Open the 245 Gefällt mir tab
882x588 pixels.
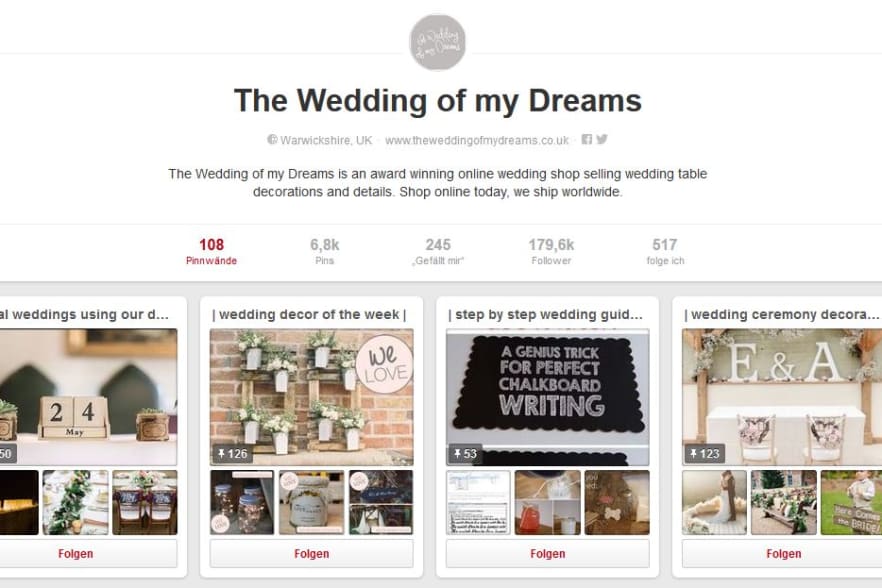438,252
